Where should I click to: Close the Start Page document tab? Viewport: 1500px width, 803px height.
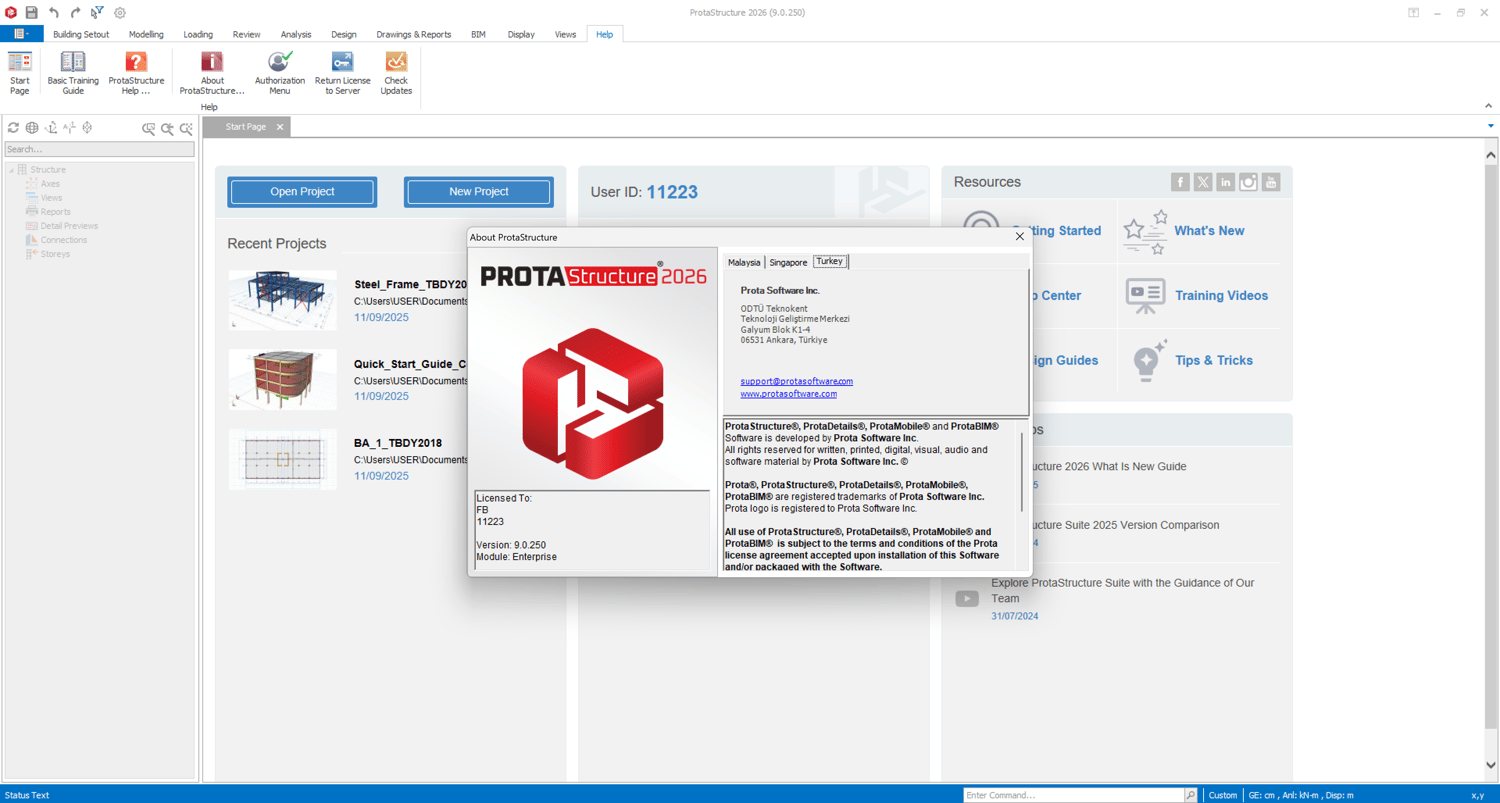pyautogui.click(x=280, y=127)
